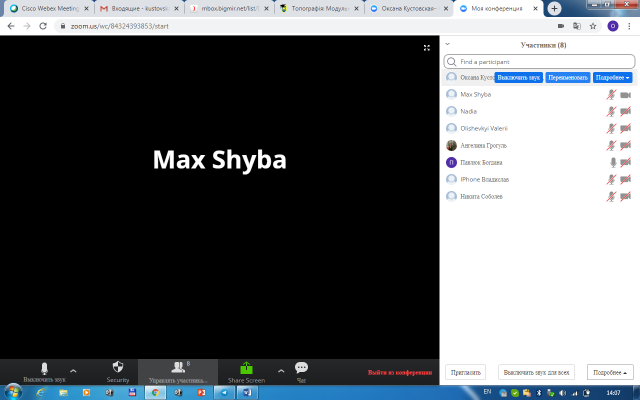Switch to Моя конференция tab
This screenshot has height=400, width=640.
tap(499, 8)
